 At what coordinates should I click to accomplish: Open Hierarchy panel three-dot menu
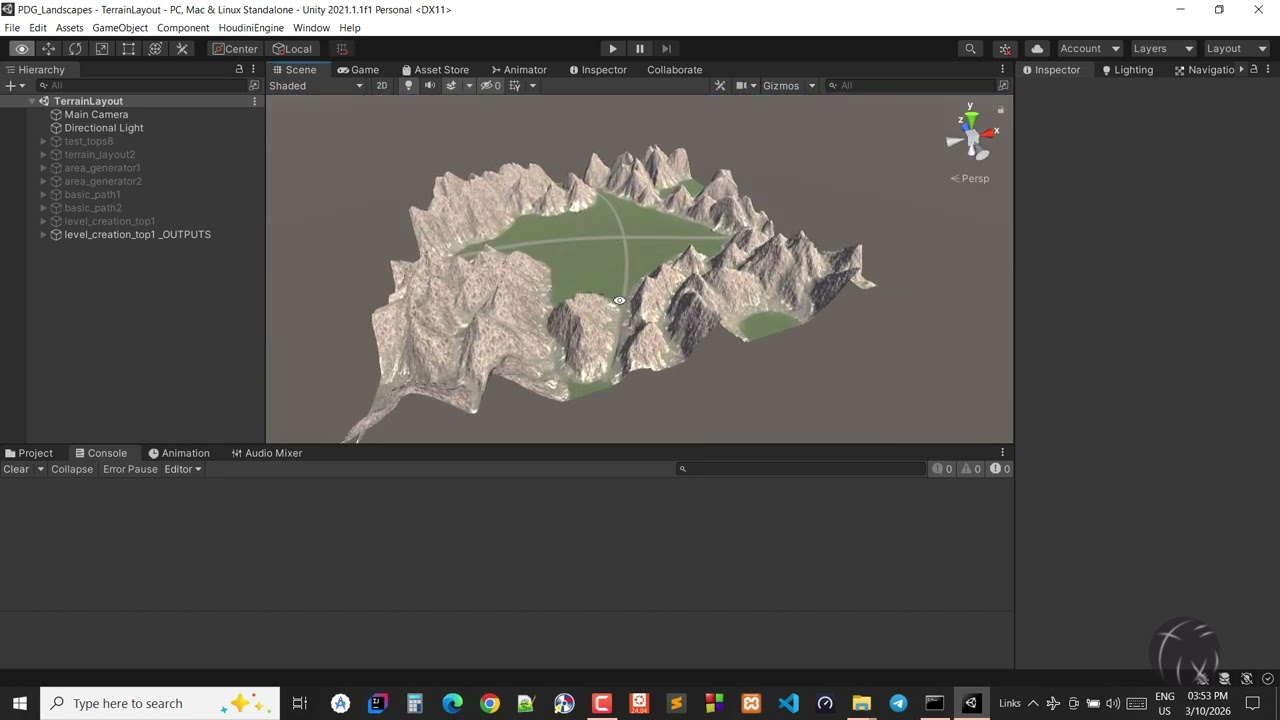coord(254,70)
